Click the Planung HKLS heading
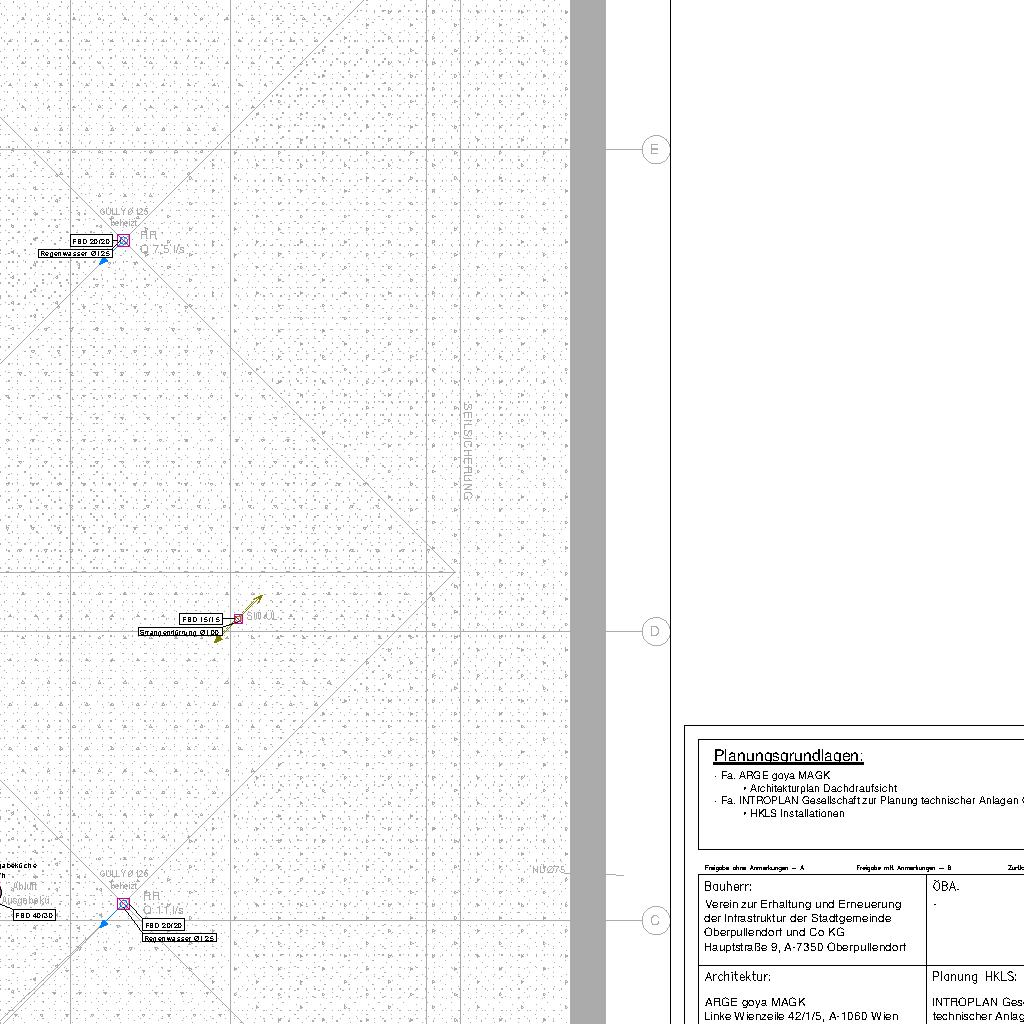 [974, 977]
